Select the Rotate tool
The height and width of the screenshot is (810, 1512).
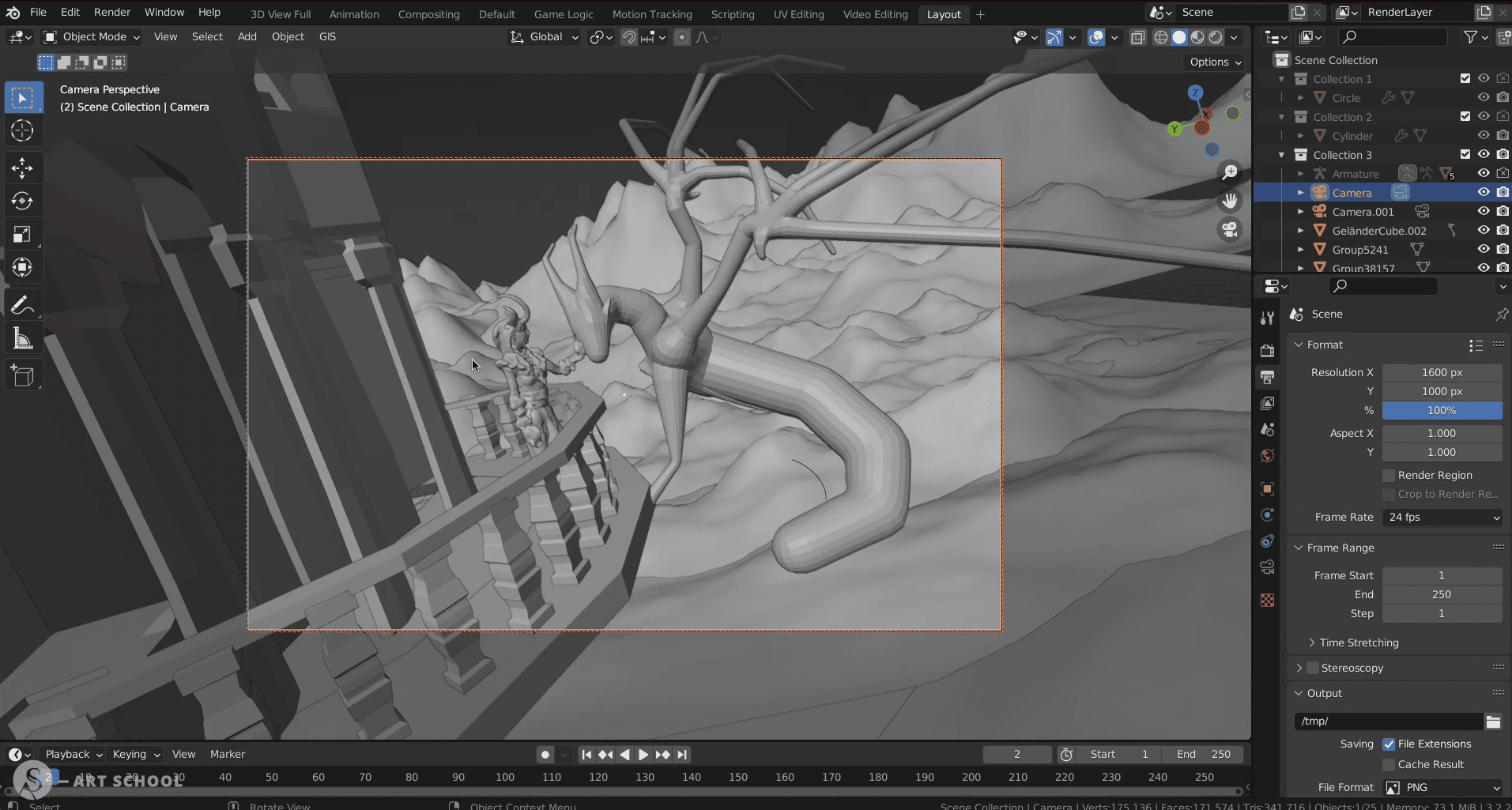point(22,201)
